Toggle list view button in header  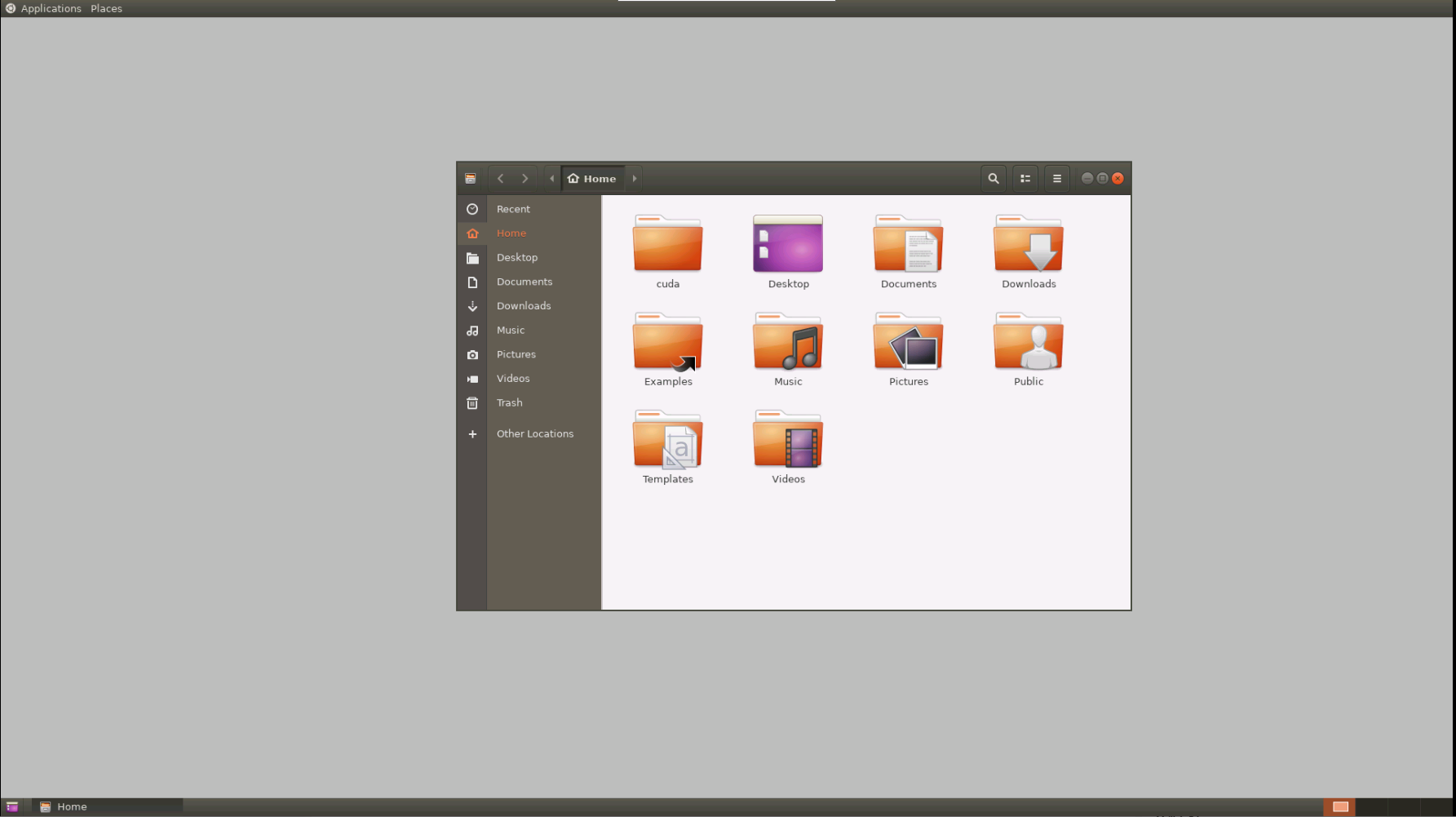pos(1025,179)
